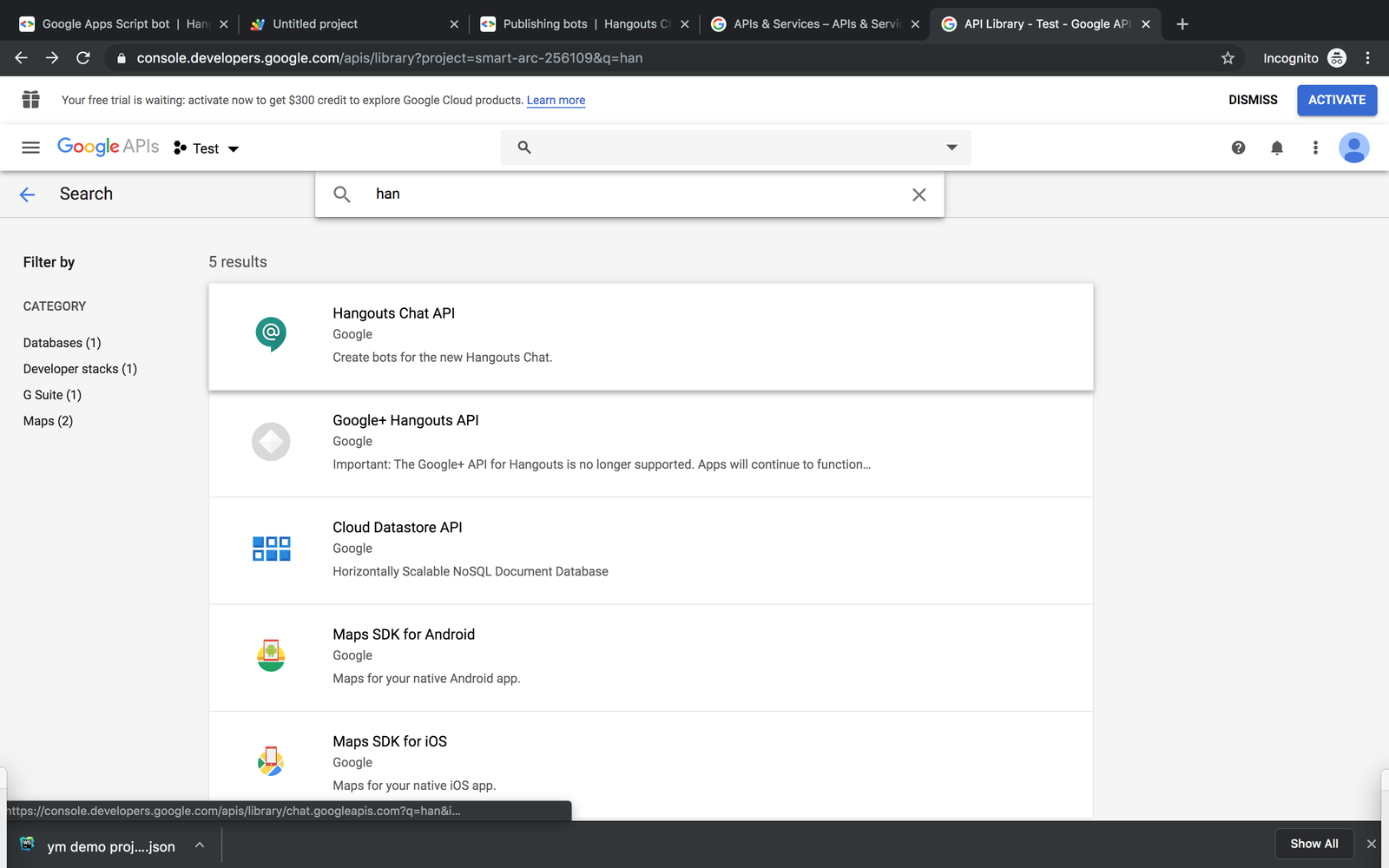The image size is (1389, 868).
Task: Close the Publishing bots tab
Action: coord(685,24)
